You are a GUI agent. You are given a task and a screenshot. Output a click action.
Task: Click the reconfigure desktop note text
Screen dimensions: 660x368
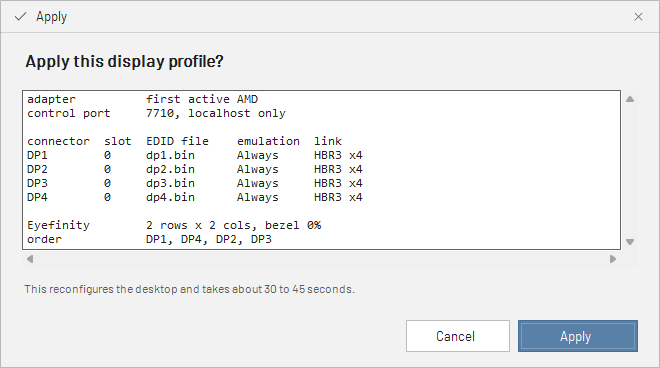coord(189,289)
